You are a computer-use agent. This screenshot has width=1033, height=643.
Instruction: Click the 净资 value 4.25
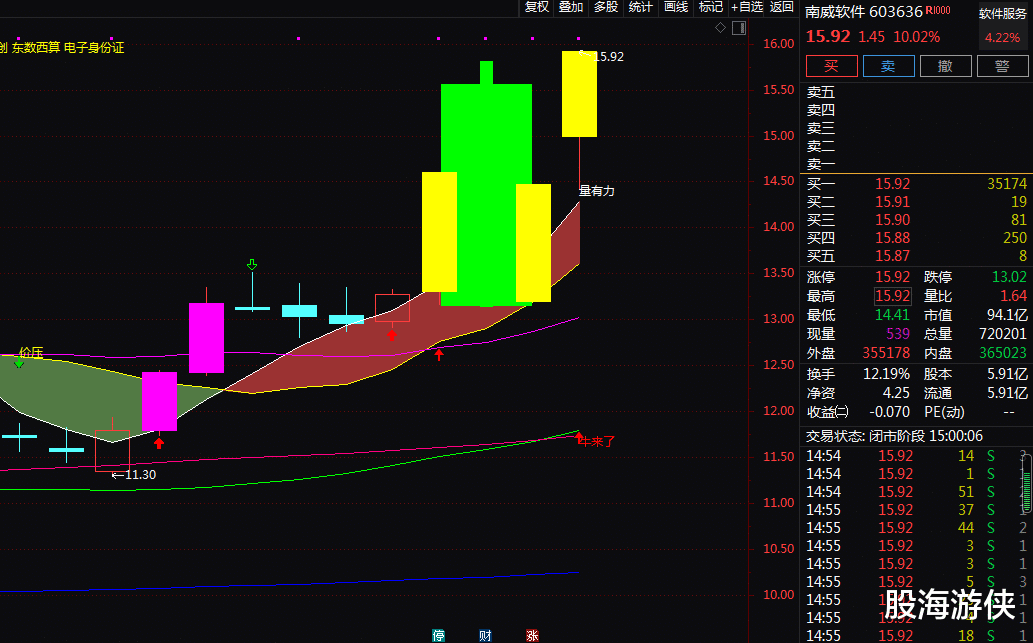[x=897, y=393]
